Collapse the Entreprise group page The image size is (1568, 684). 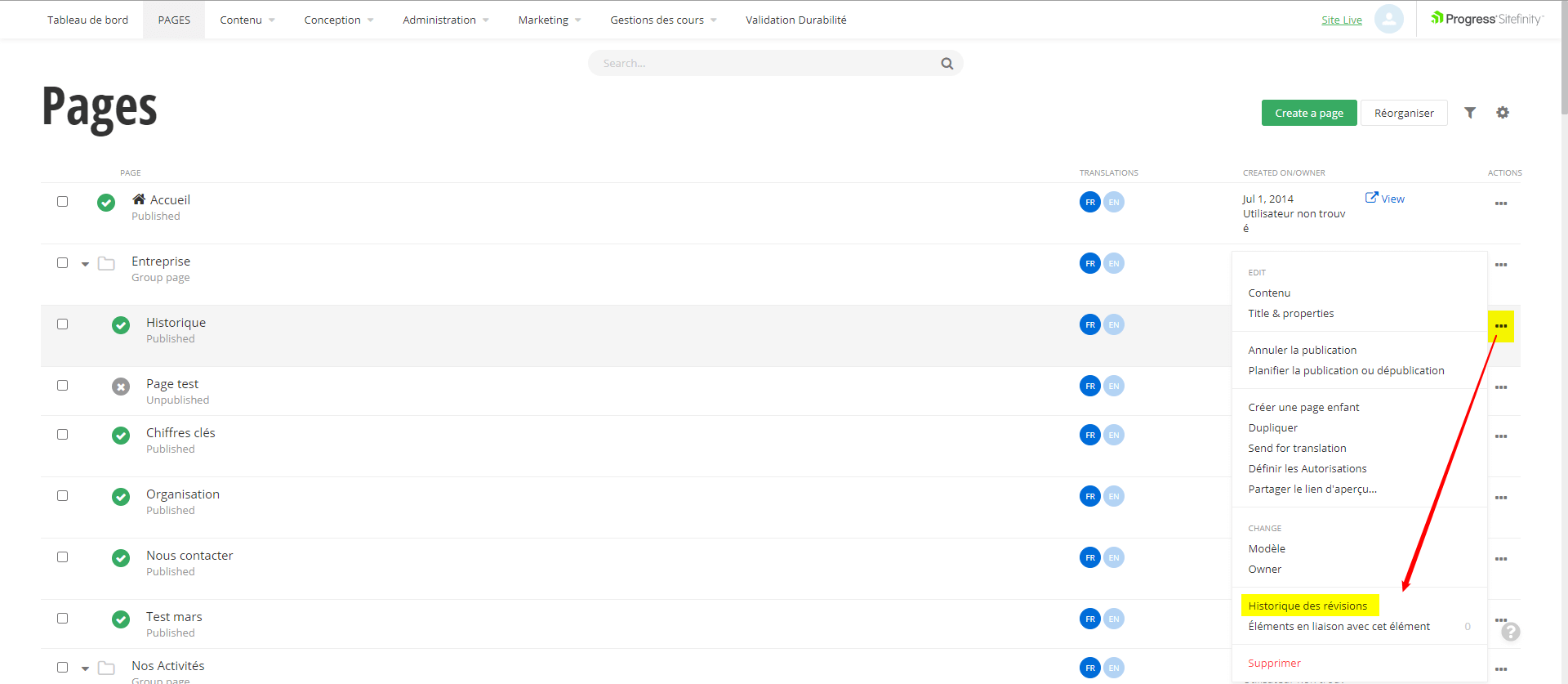pyautogui.click(x=85, y=264)
